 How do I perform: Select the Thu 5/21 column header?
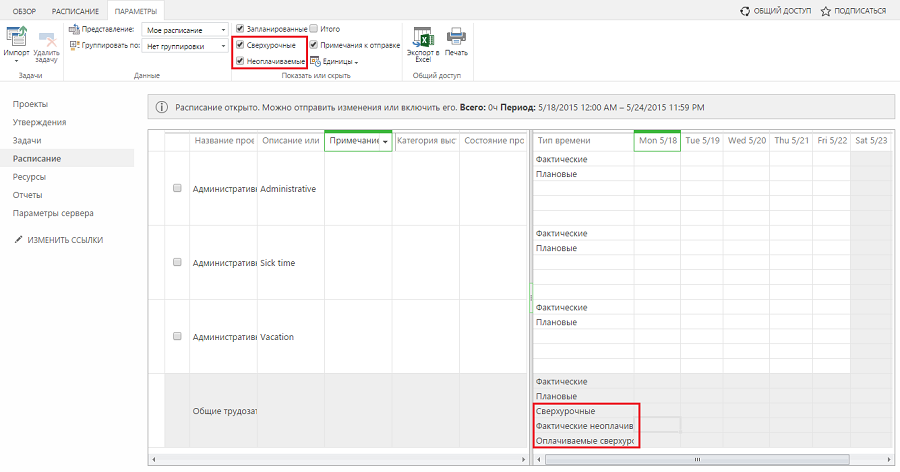[x=792, y=141]
